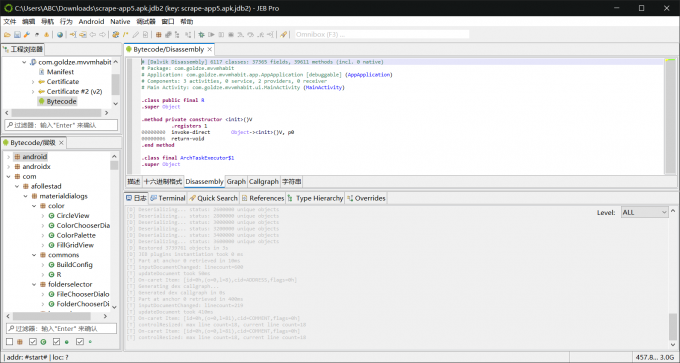
Task: Click the gear-stack icon after orange grid
Action: 168,35
